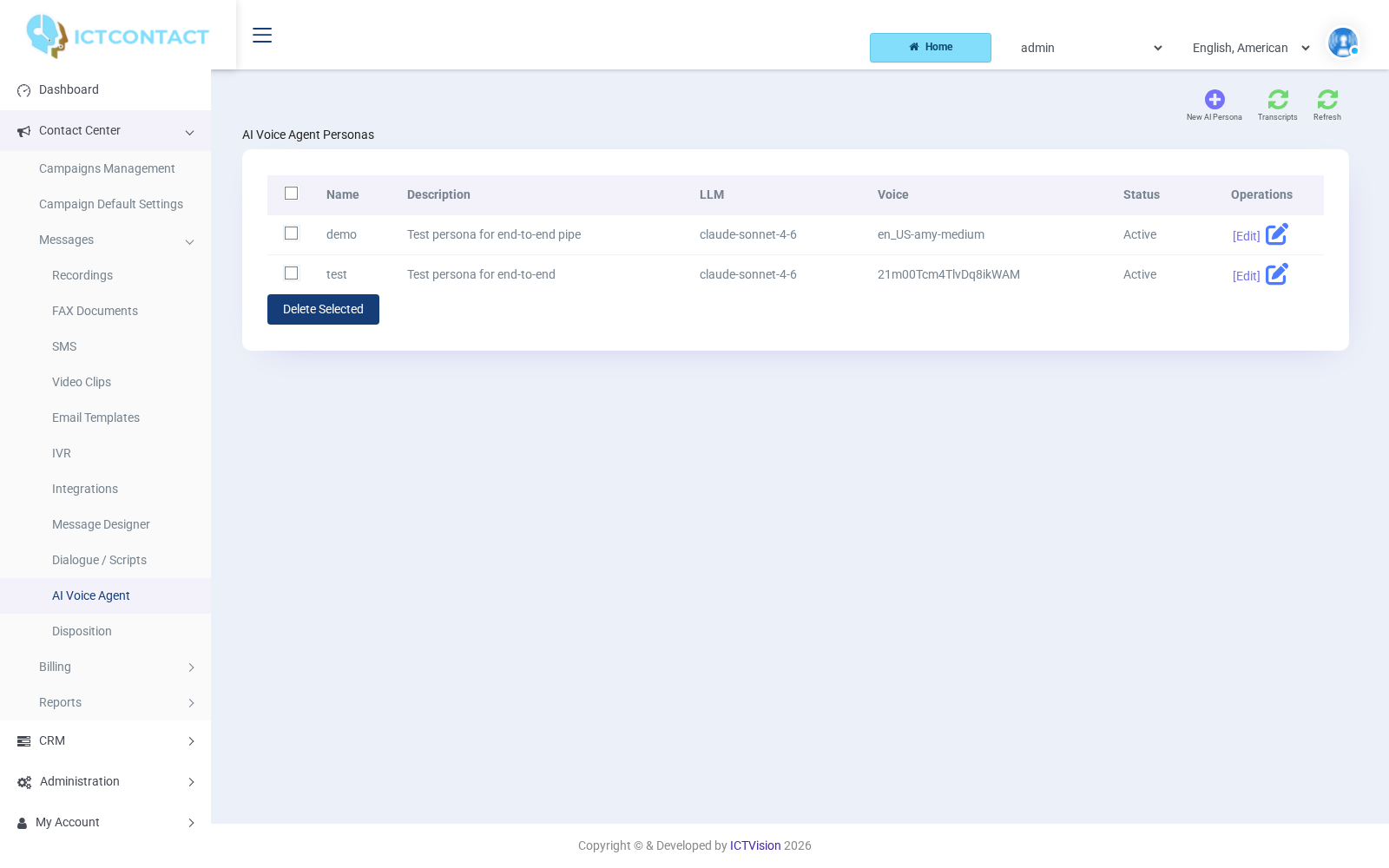The height and width of the screenshot is (868, 1389).
Task: Expand the Reports submenu chevron
Action: click(191, 703)
